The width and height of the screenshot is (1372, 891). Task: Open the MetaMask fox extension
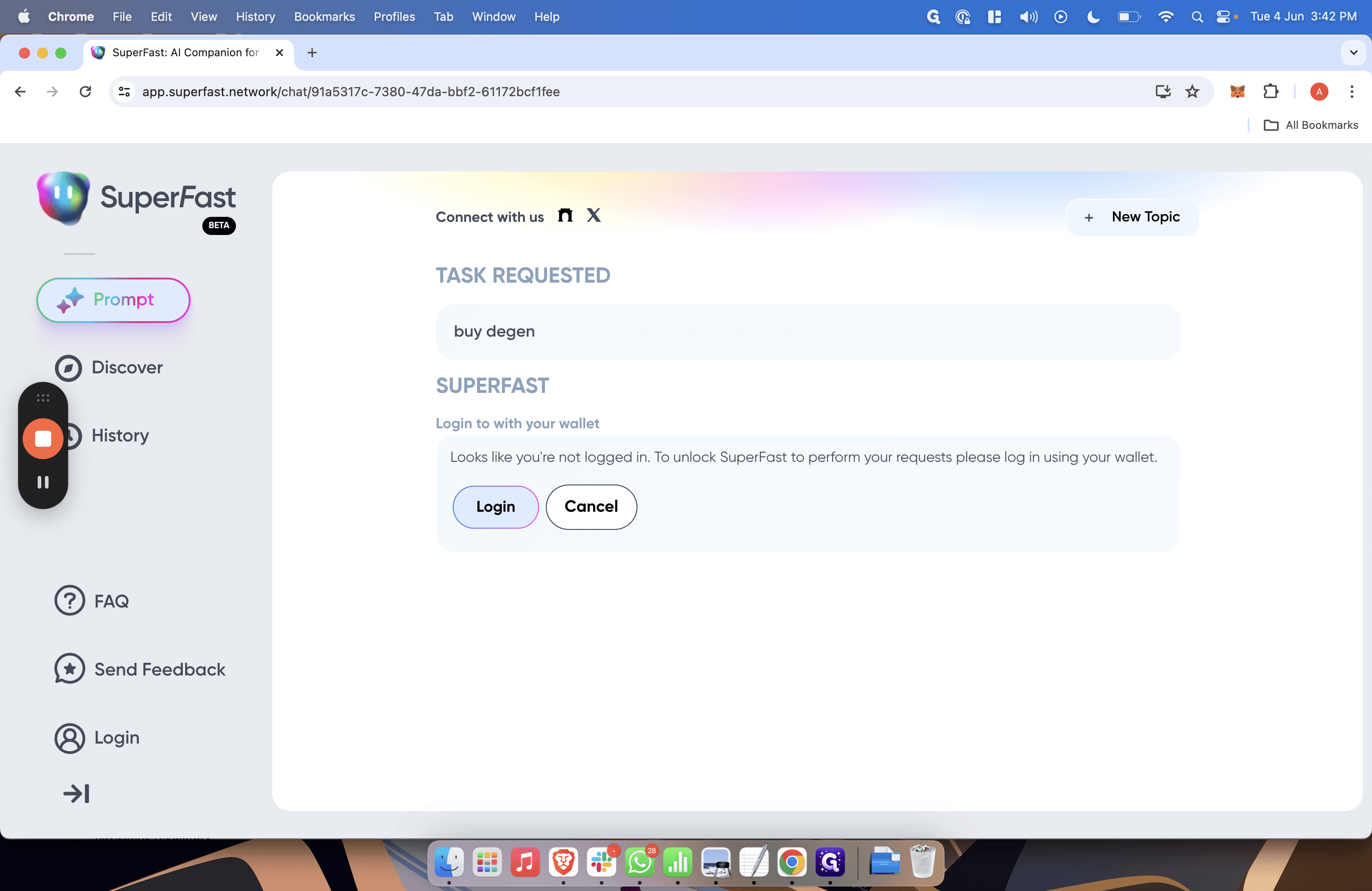(1237, 92)
